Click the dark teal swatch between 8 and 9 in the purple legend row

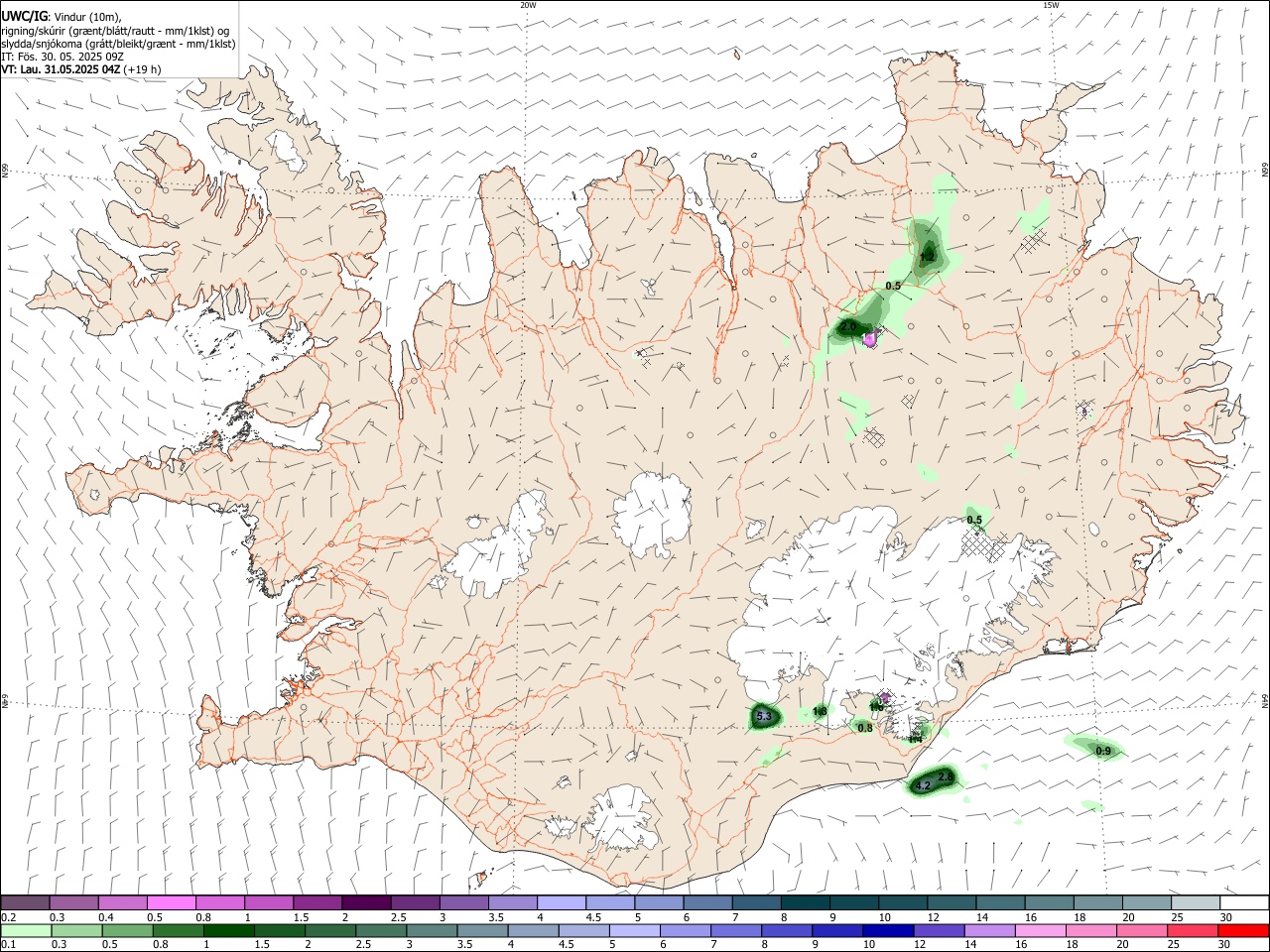[x=806, y=902]
